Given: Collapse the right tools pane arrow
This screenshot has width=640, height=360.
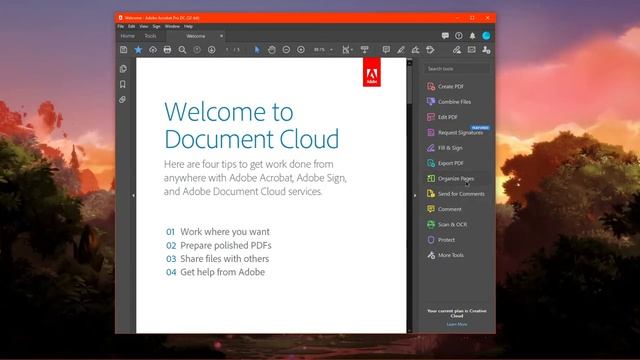Looking at the screenshot, I should [x=415, y=196].
